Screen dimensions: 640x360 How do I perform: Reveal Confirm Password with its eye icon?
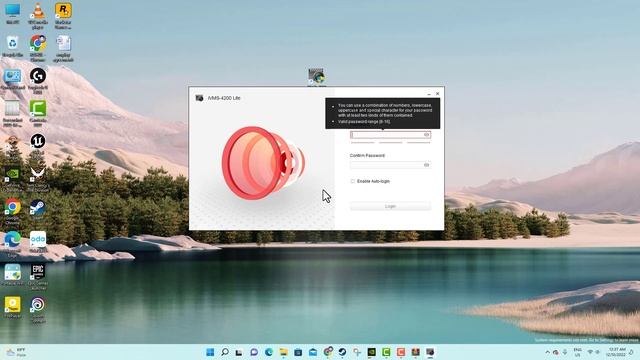tap(427, 165)
